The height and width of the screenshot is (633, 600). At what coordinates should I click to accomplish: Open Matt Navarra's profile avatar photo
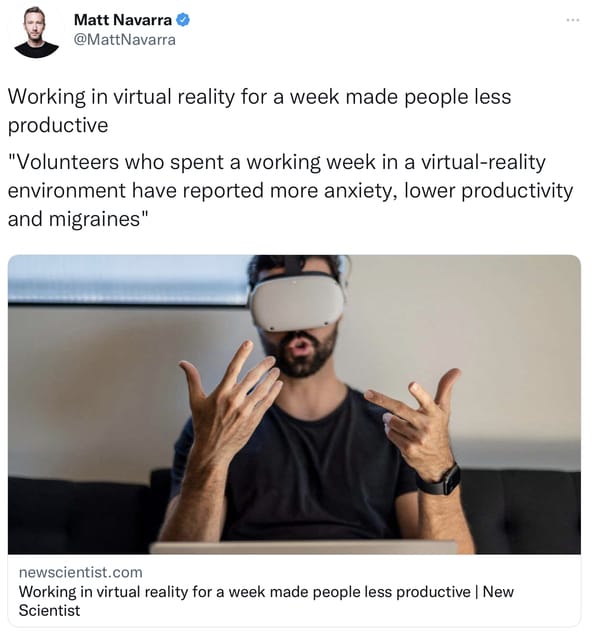click(36, 32)
